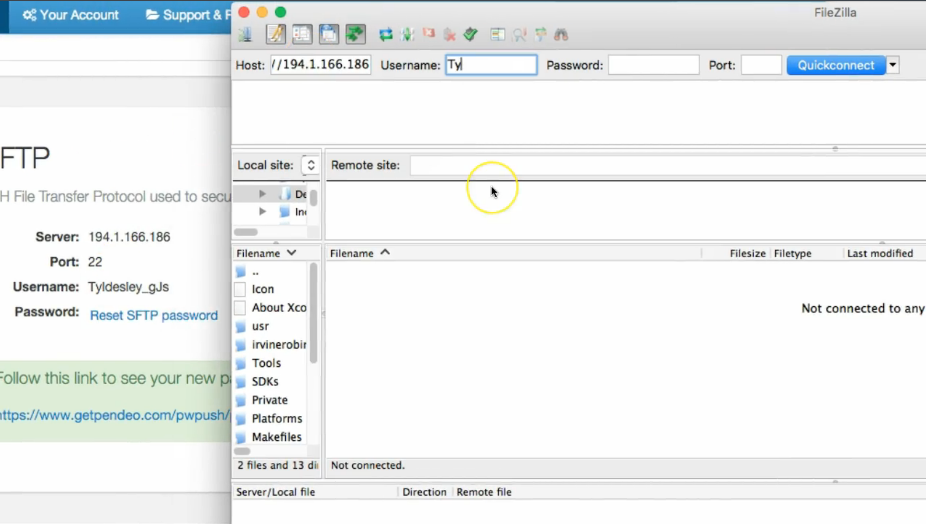Sort remote list by Last modified
The height and width of the screenshot is (524, 926).
880,253
